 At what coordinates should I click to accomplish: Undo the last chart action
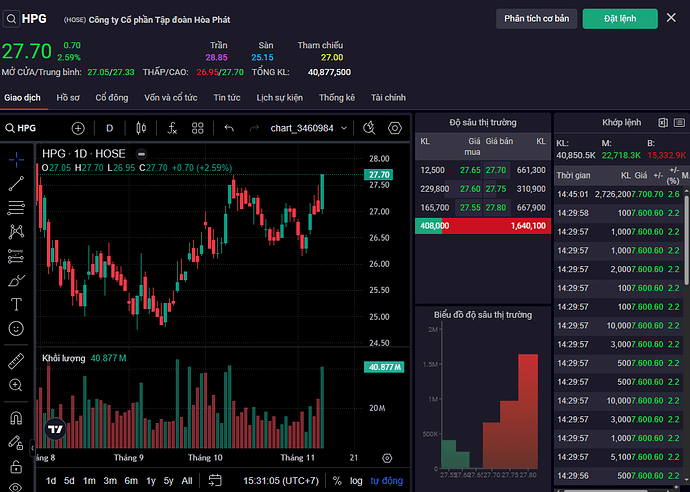(229, 128)
